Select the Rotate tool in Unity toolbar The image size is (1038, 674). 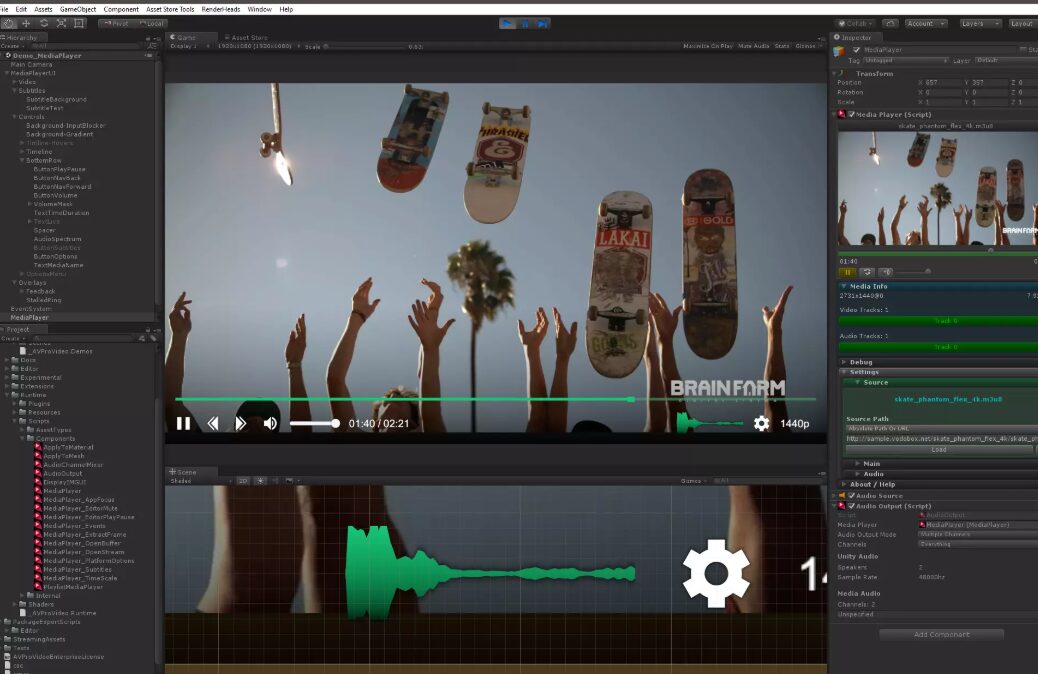[44, 23]
